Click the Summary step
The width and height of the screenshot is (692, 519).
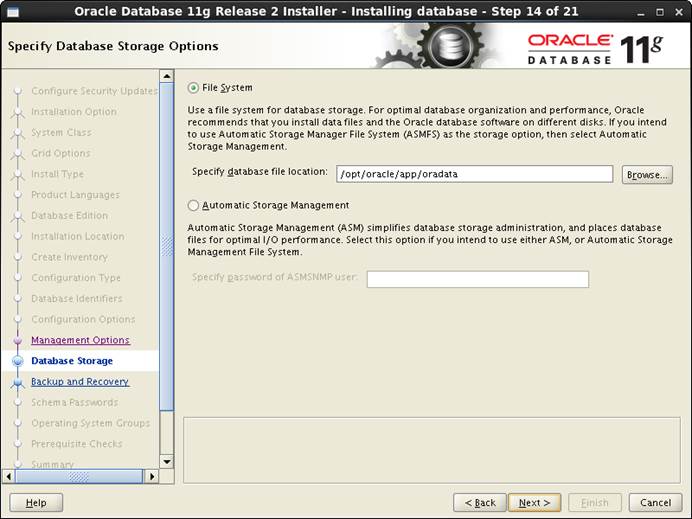coord(53,464)
